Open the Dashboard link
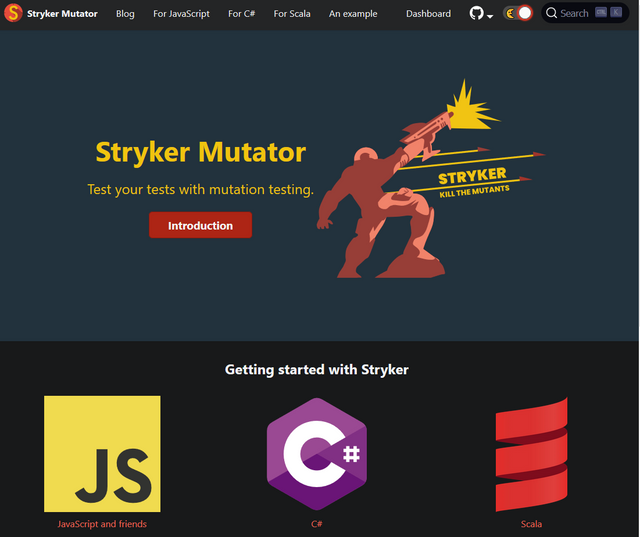 pyautogui.click(x=428, y=14)
